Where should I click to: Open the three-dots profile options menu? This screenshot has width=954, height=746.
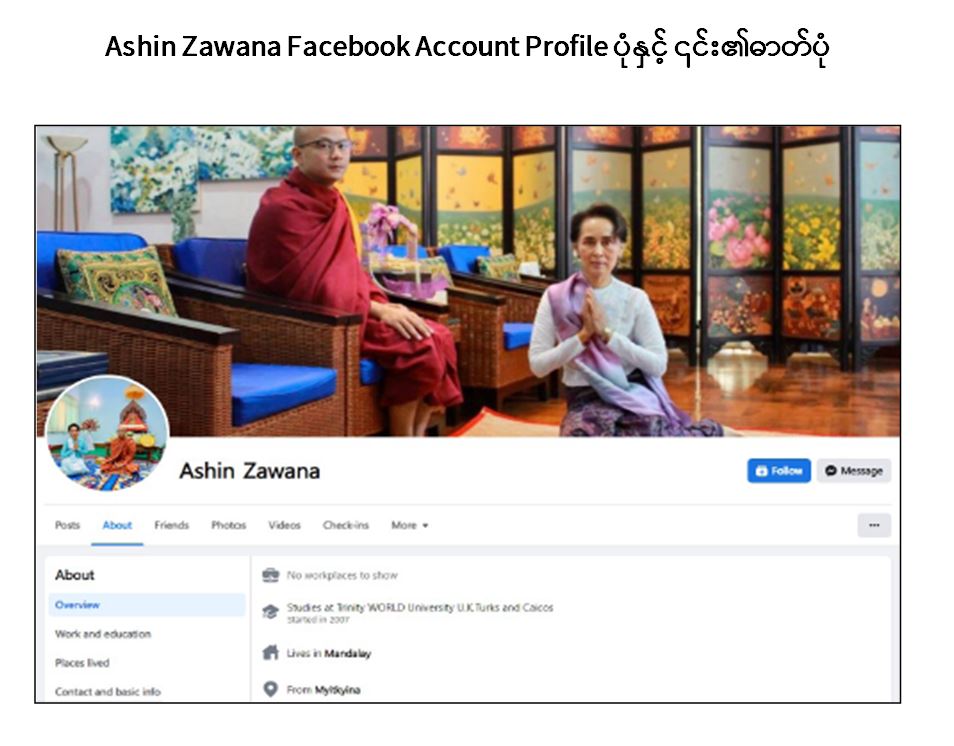[x=874, y=525]
